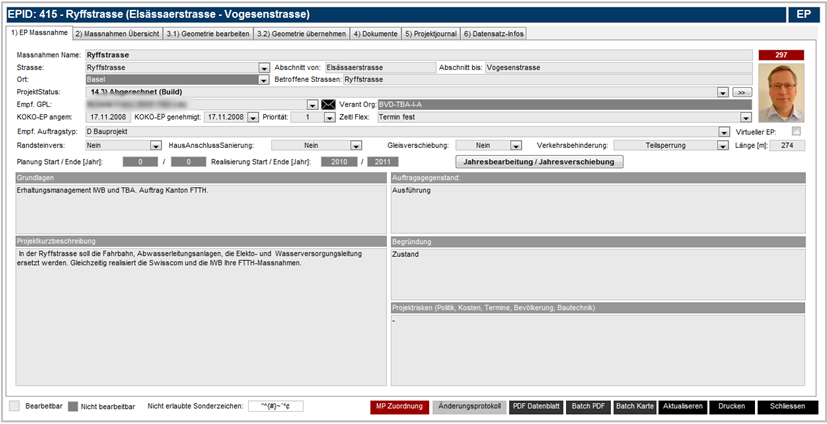Screen dimensions: 827x424
Task: Click the red 297 ID box
Action: point(782,54)
